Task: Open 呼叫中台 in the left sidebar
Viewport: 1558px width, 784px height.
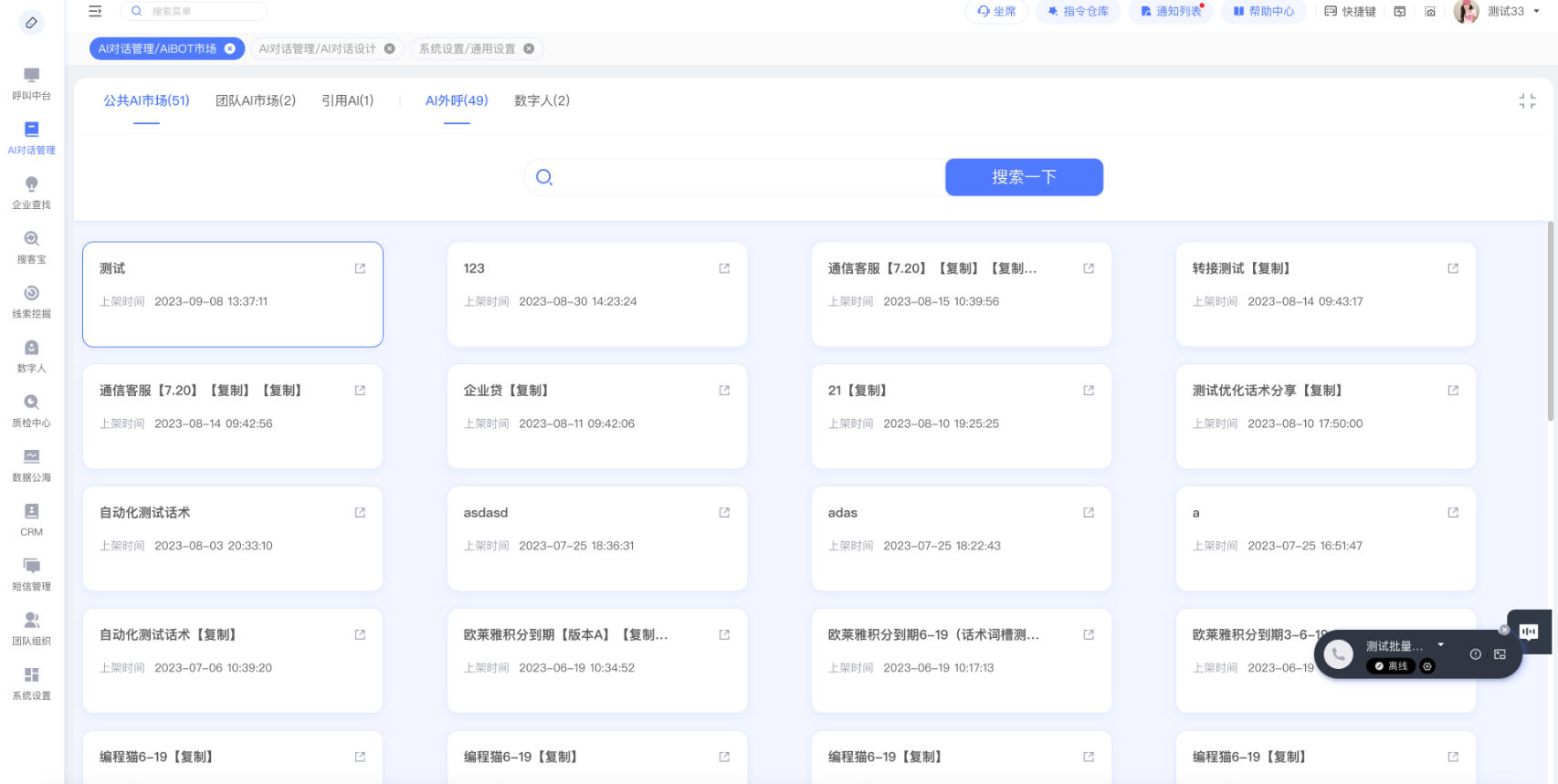Action: pyautogui.click(x=31, y=83)
